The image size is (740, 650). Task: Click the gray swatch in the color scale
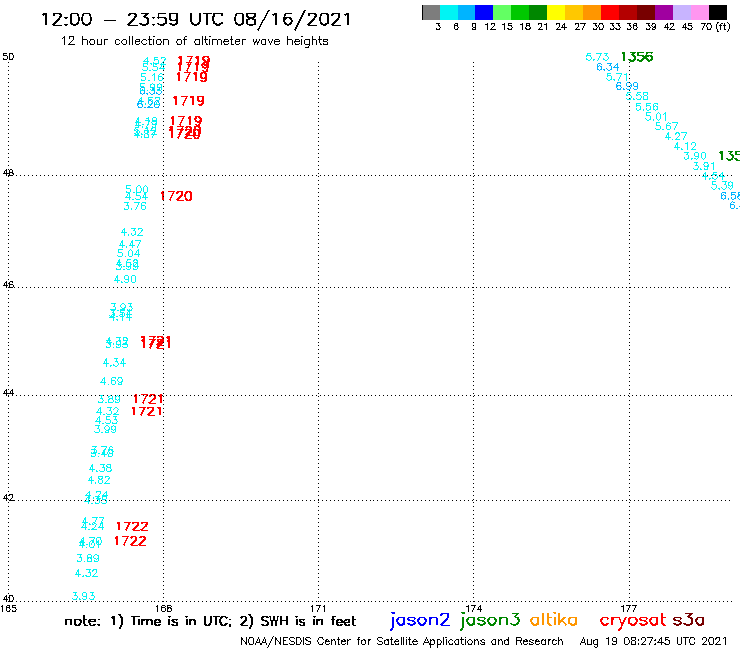pos(431,12)
